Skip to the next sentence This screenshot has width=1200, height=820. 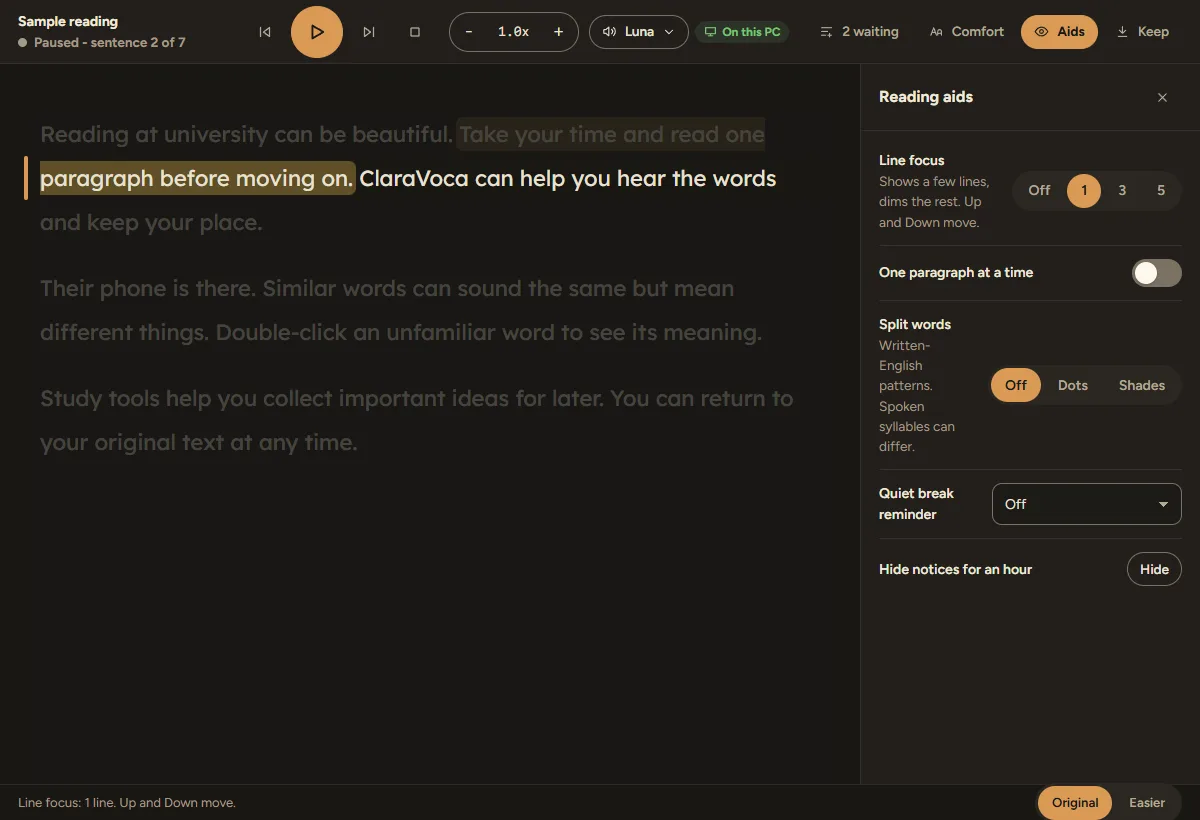(x=369, y=32)
